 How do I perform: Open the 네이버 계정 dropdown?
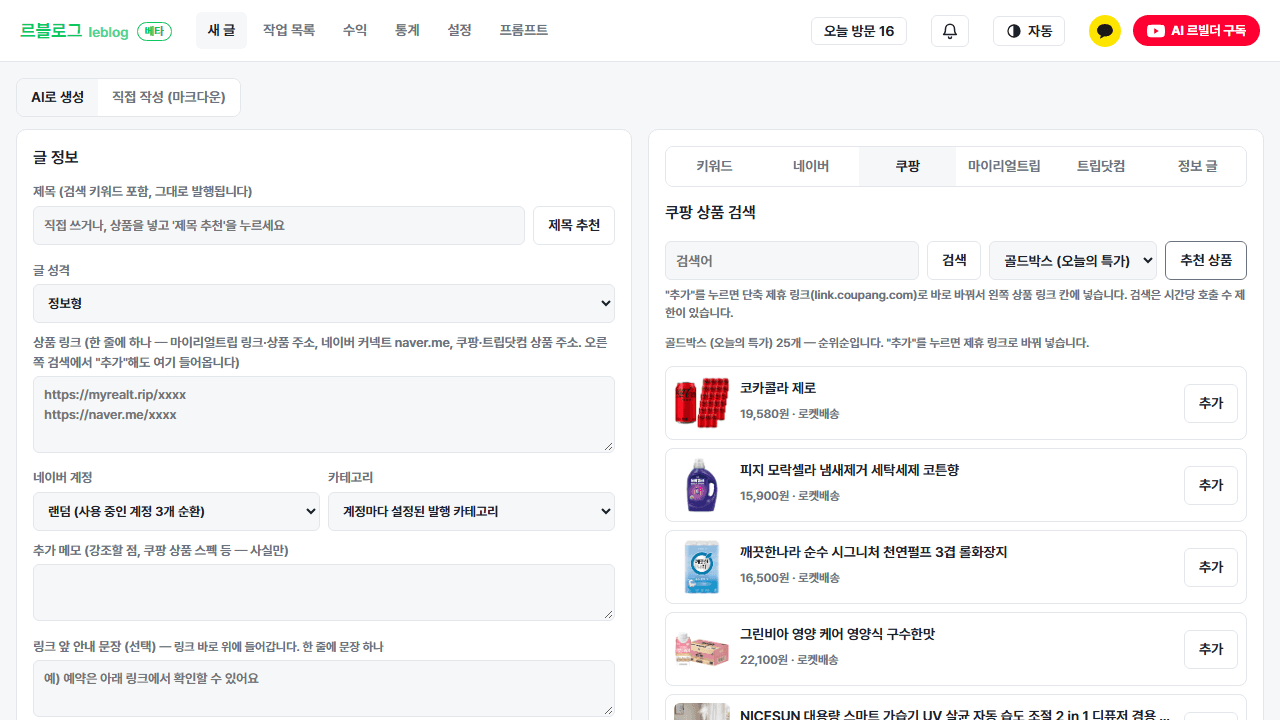[176, 511]
